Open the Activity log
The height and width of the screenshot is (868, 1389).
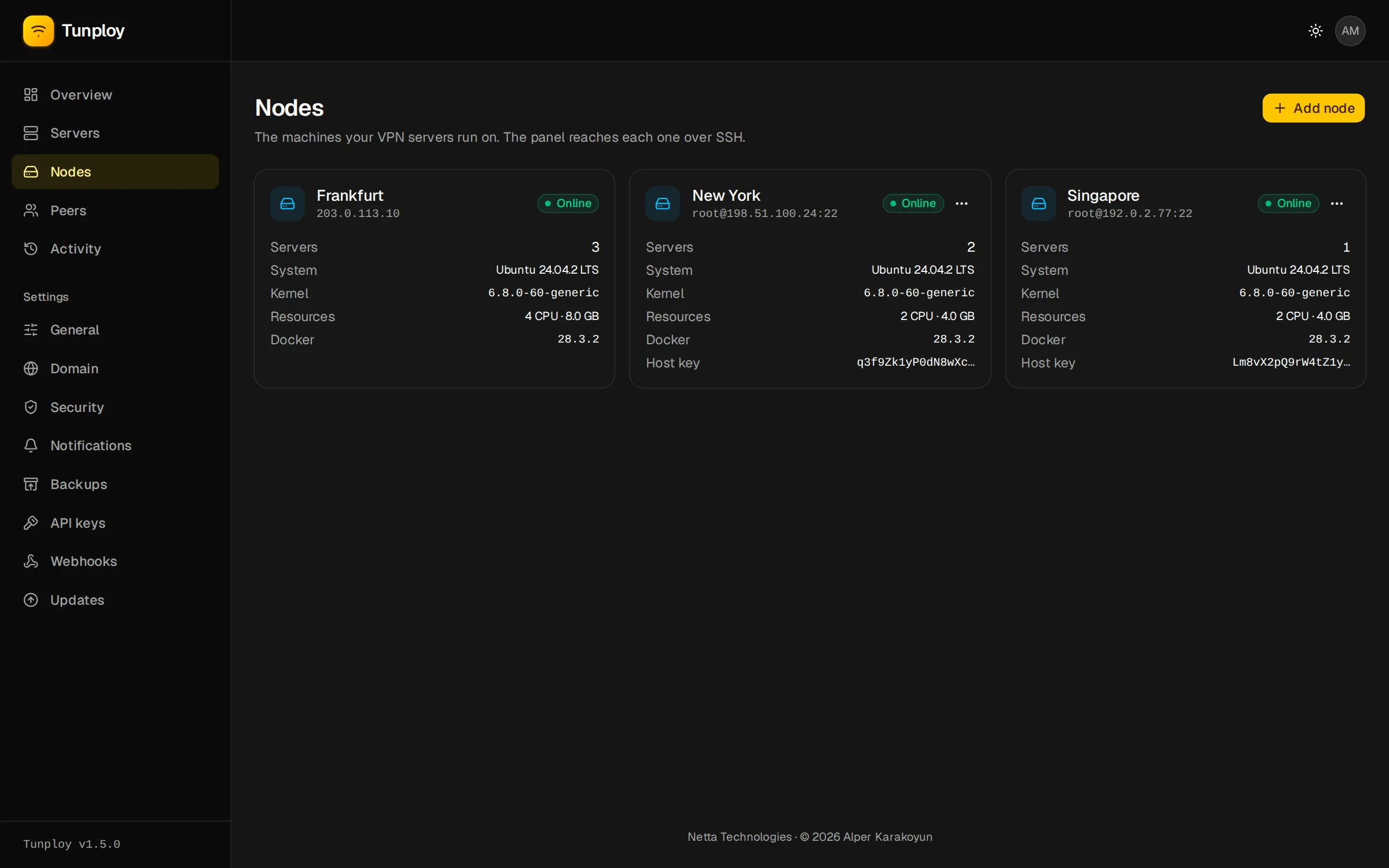coord(115,249)
